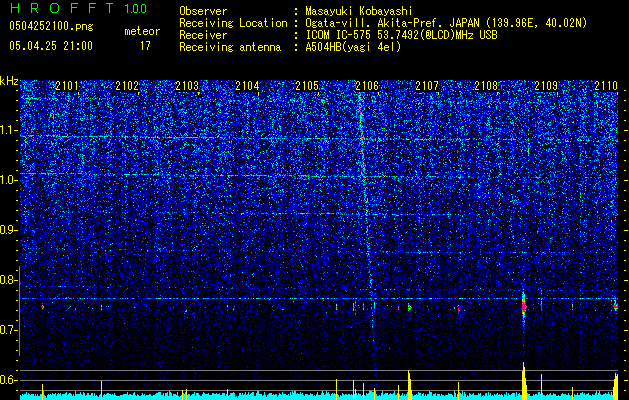The image size is (629, 400).
Task: Click the 2101 time marker
Action: pyautogui.click(x=67, y=85)
